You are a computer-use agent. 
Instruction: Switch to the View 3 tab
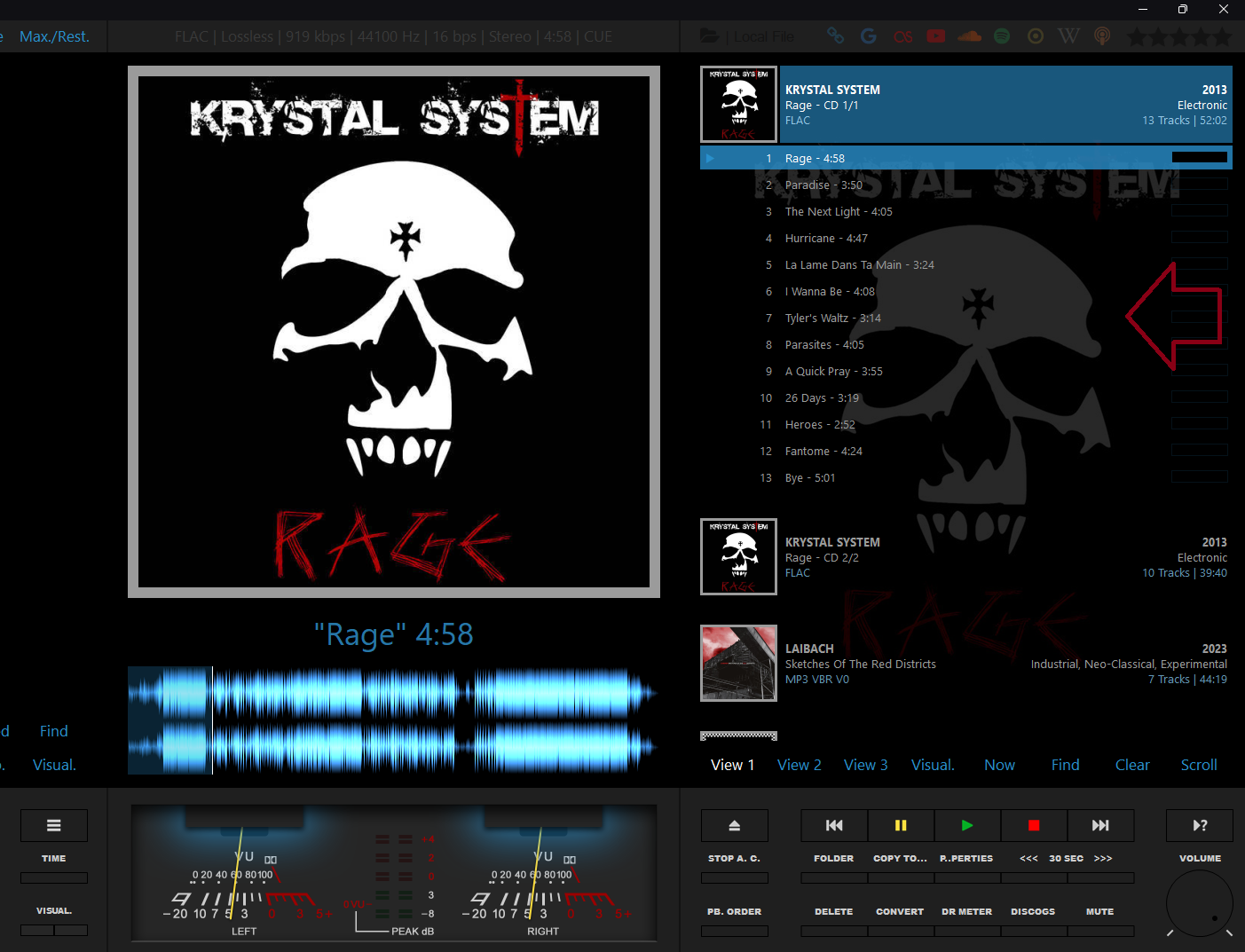point(865,765)
